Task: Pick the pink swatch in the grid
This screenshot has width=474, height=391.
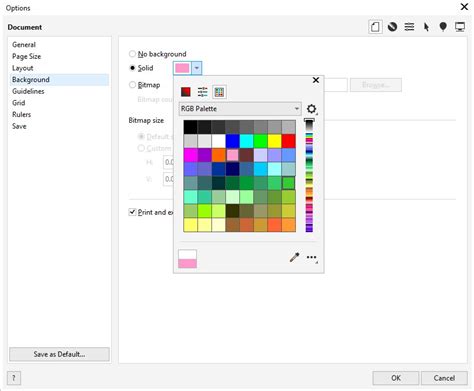Action: (232, 155)
